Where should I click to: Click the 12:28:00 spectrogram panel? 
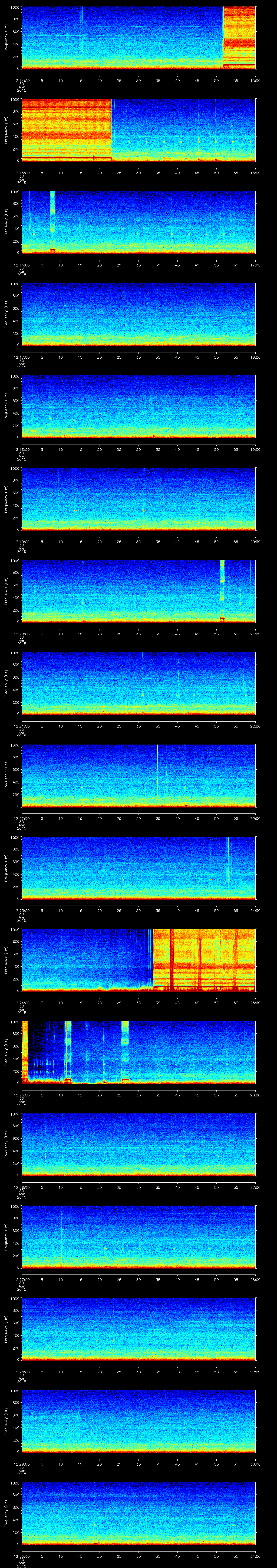point(139,1329)
